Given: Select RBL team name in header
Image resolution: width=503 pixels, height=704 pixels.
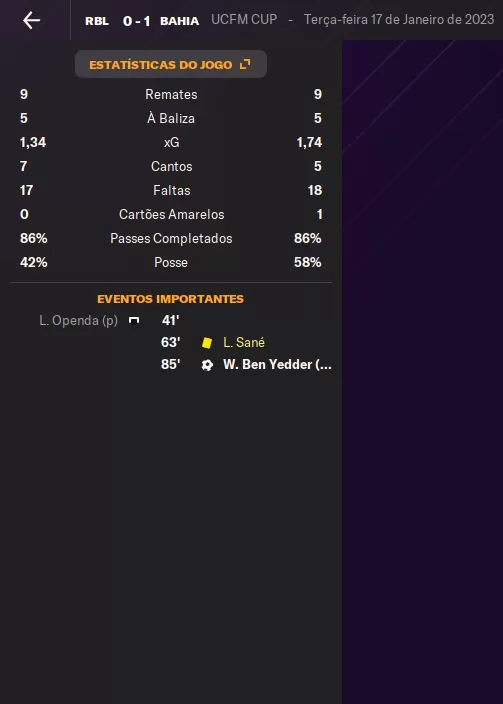Looking at the screenshot, I should tap(97, 21).
